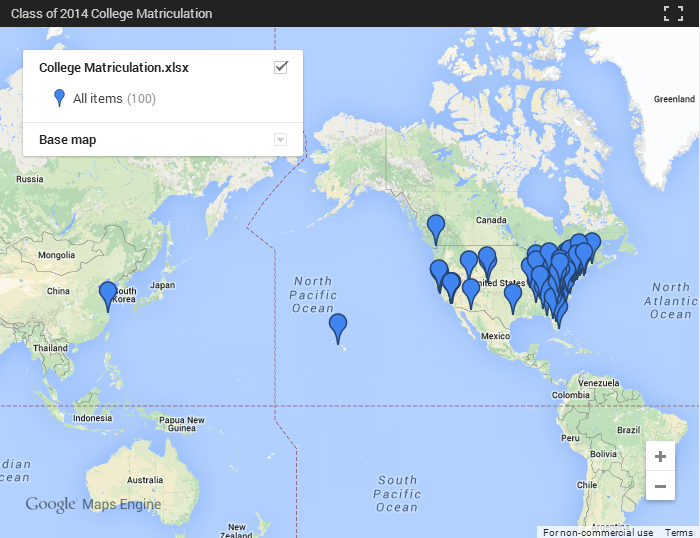Click the Greenland map label

(674, 99)
